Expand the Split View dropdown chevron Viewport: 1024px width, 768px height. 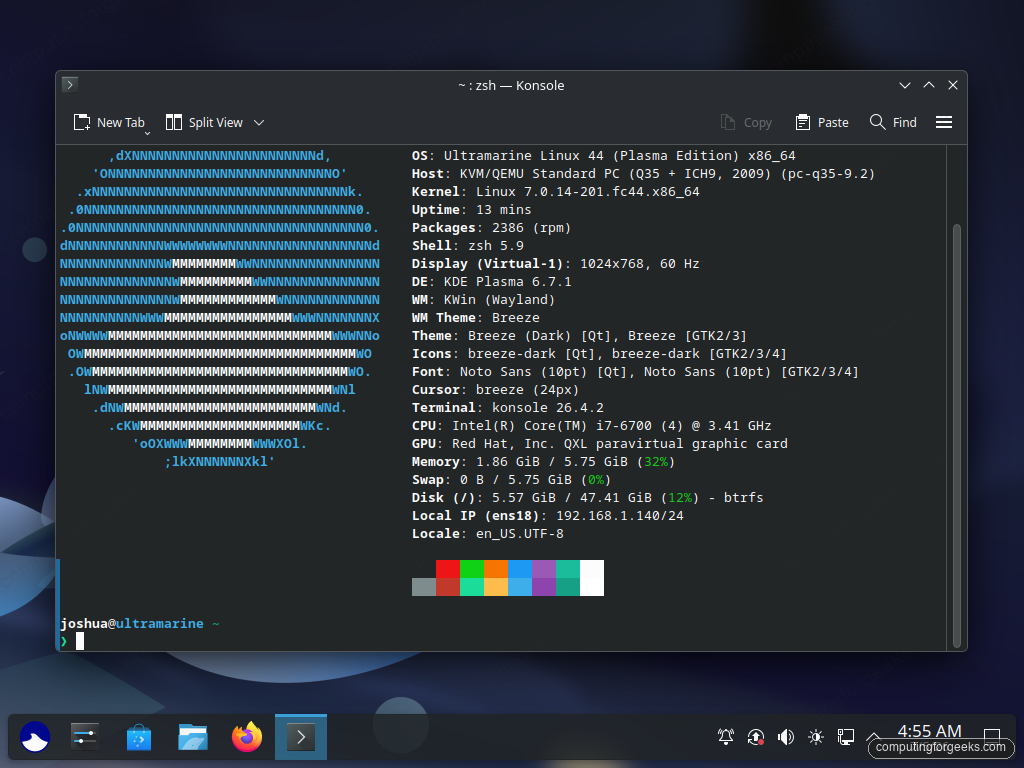(259, 123)
